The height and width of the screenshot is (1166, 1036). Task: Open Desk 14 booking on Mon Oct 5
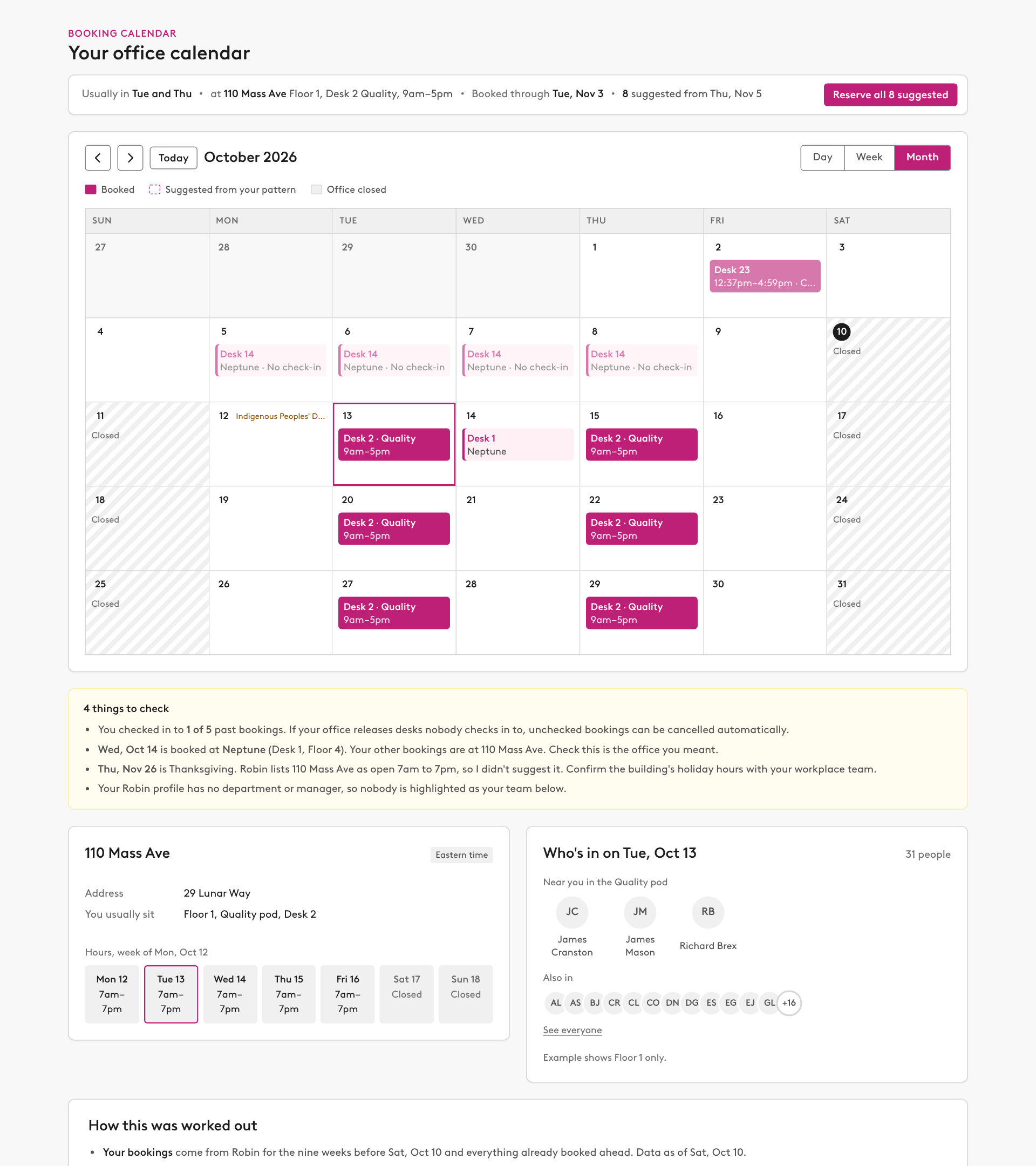271,361
